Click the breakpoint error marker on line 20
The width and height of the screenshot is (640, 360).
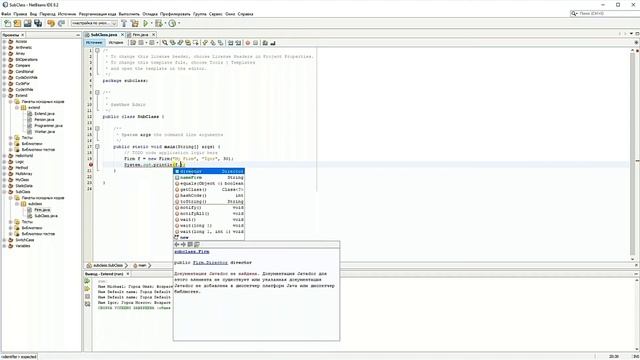[x=91, y=164]
